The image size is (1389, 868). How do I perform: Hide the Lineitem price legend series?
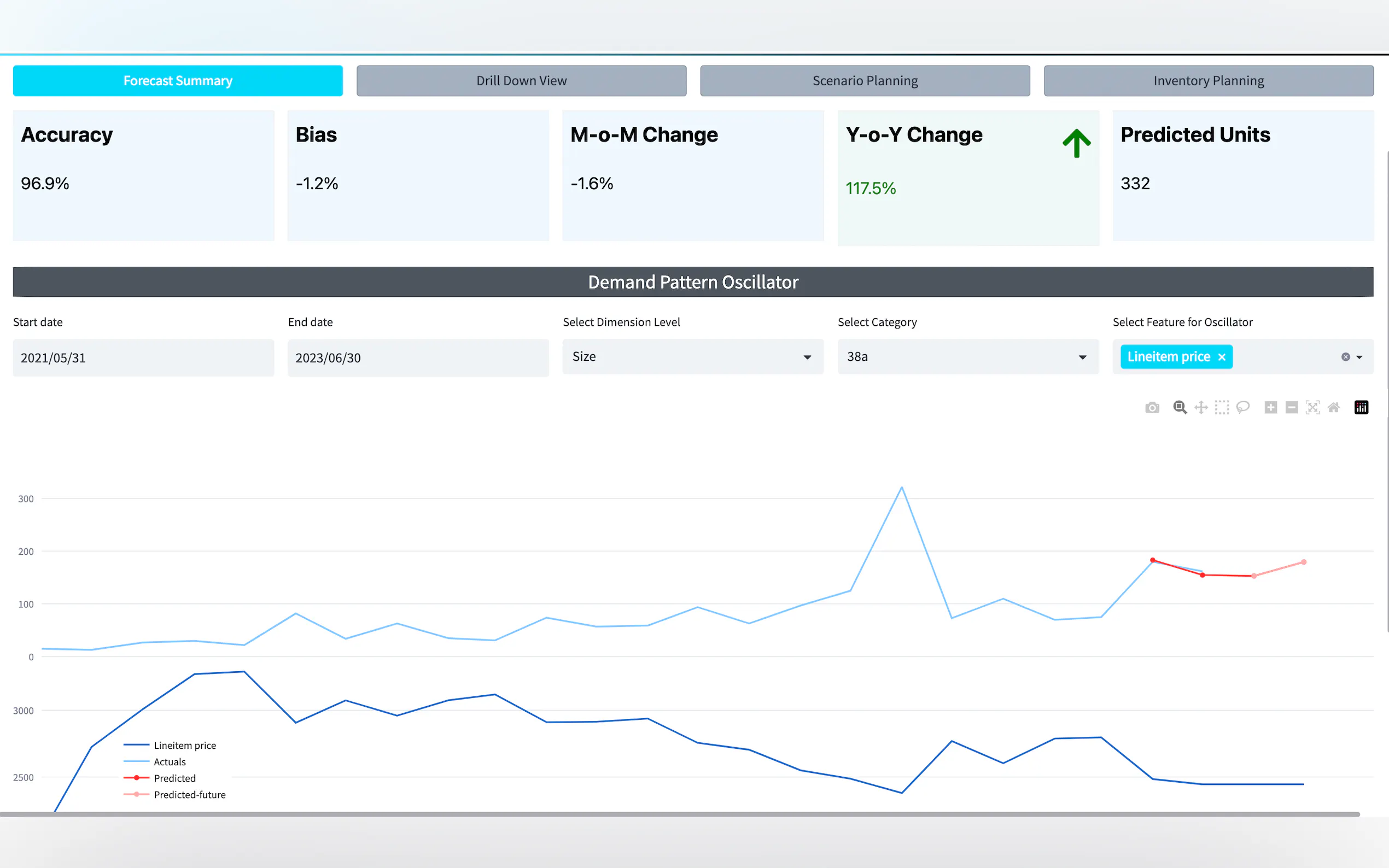tap(184, 745)
